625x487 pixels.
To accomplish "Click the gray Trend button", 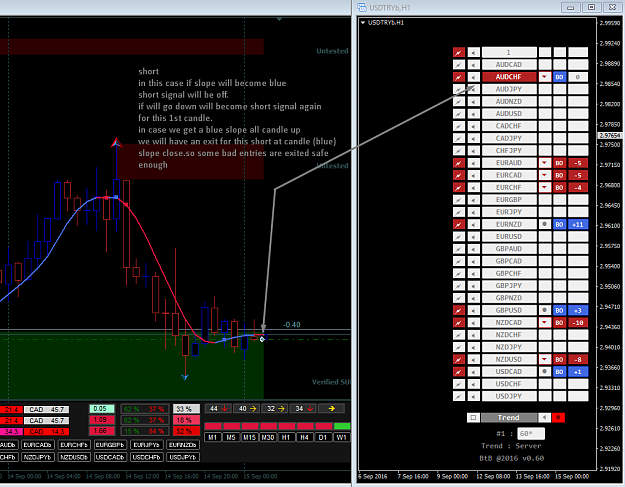I will (x=509, y=418).
